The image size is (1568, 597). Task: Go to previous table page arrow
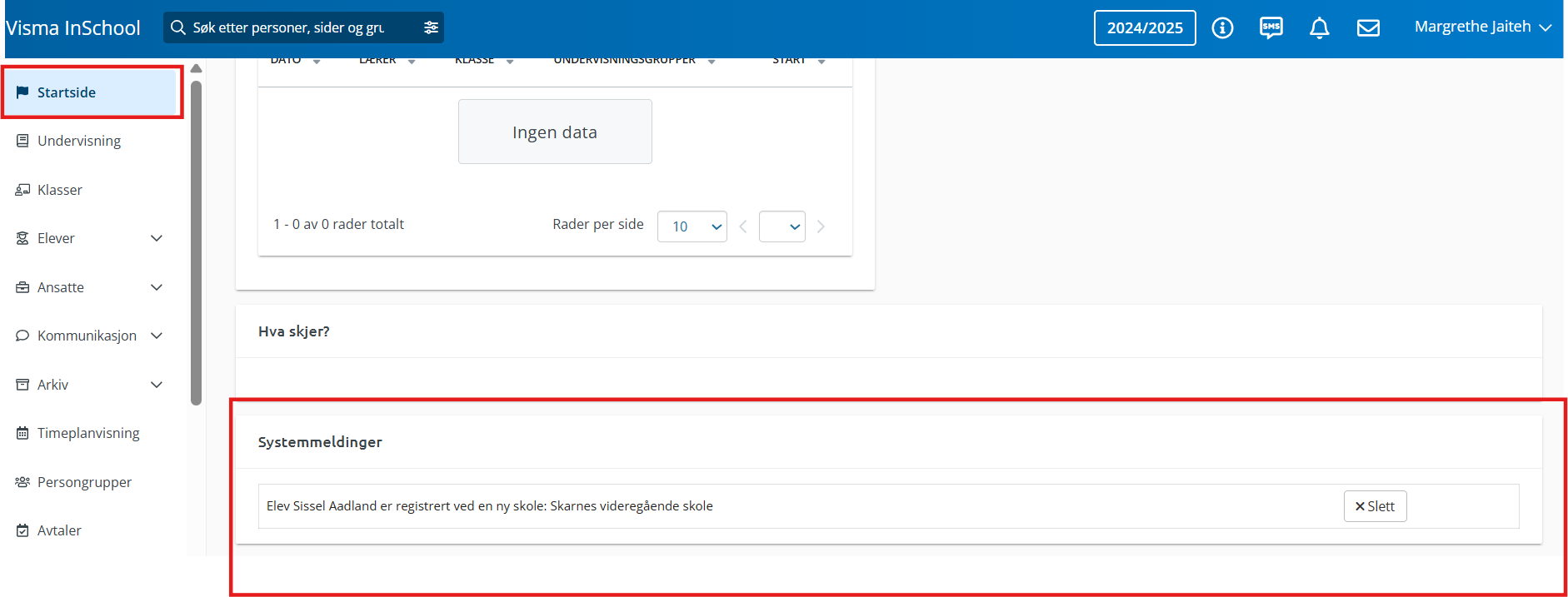pyautogui.click(x=743, y=226)
